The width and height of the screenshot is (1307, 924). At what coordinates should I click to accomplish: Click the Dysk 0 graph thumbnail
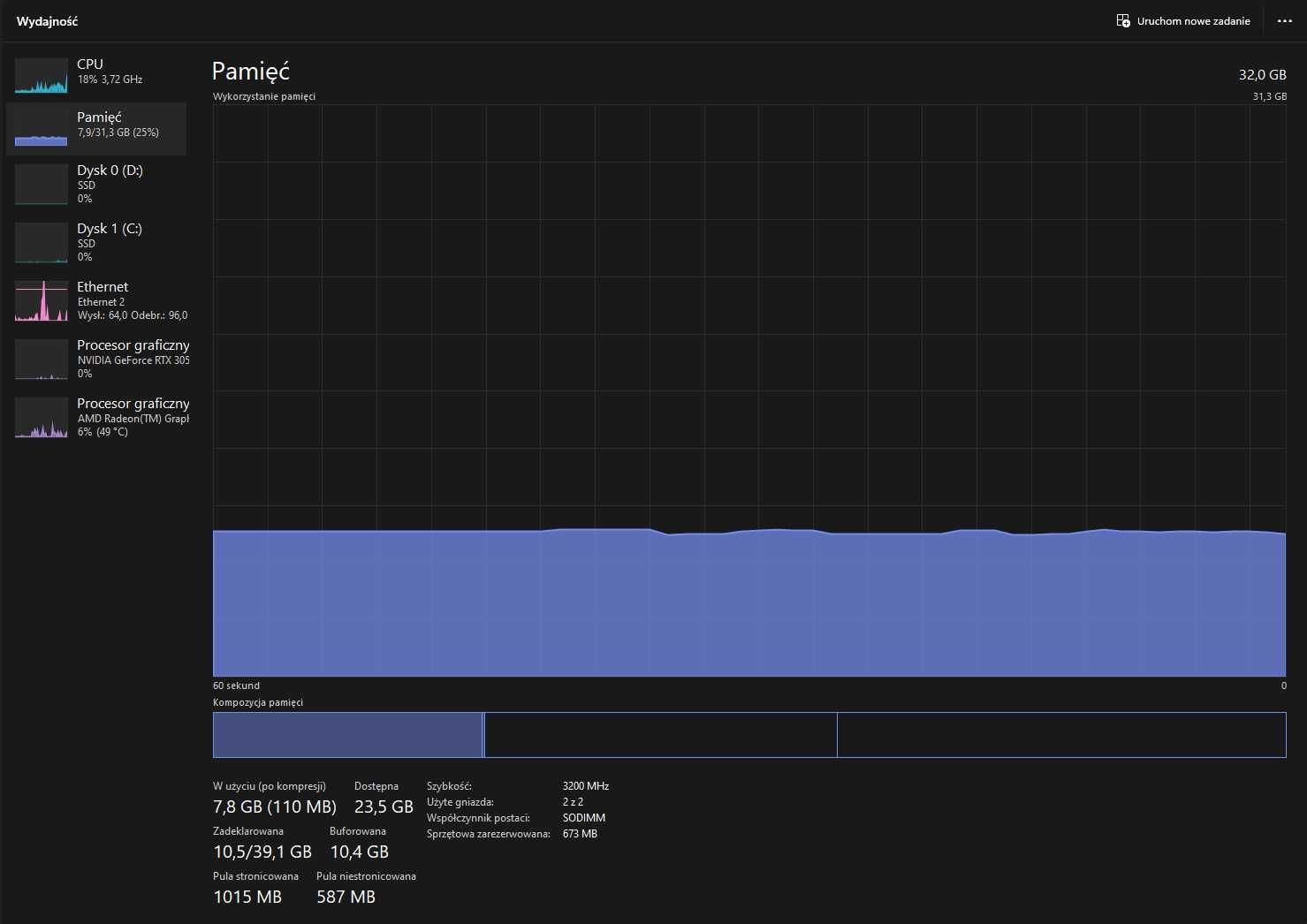pos(42,184)
